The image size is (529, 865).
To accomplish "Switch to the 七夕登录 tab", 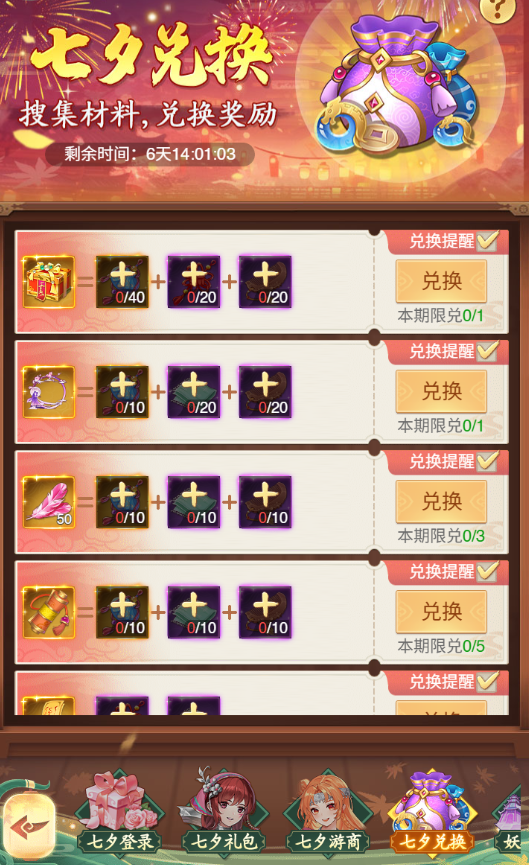I will (x=119, y=814).
